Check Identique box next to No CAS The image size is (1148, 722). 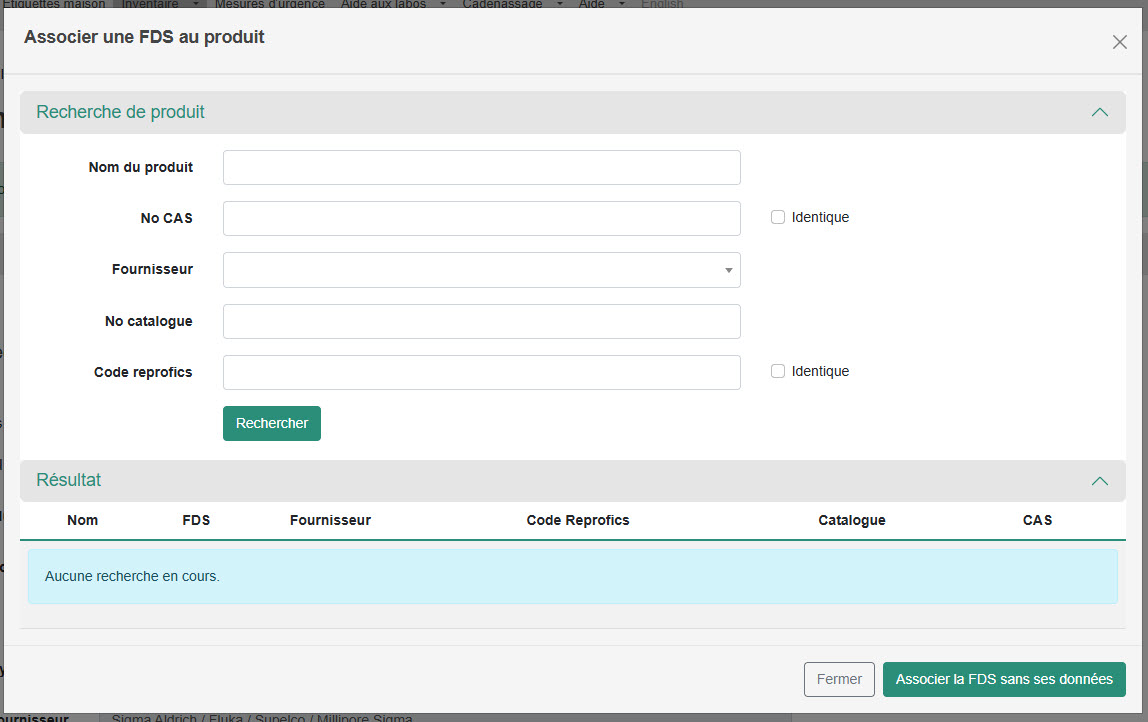point(778,217)
